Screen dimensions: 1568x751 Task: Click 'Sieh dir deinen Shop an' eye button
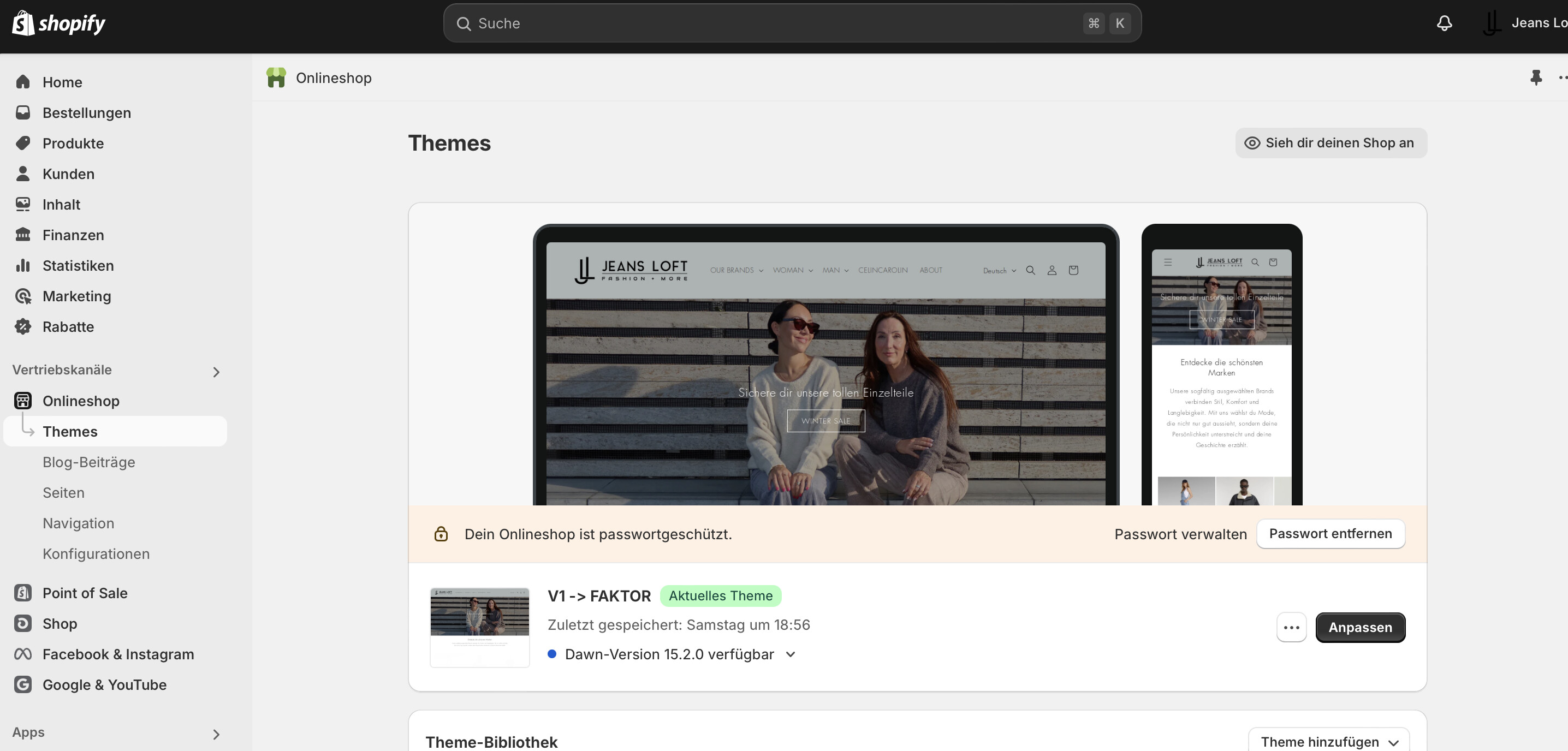click(x=1331, y=143)
